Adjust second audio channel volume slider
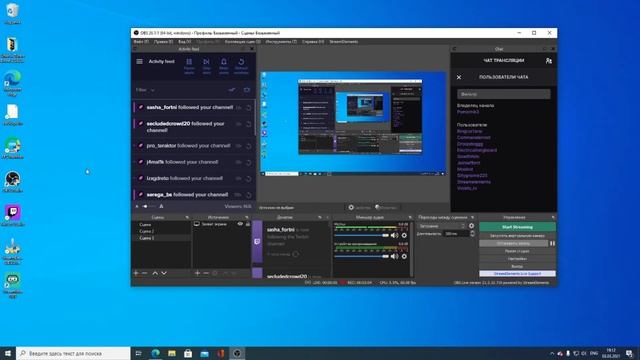Viewport: 640px width, 360px height. [x=361, y=256]
